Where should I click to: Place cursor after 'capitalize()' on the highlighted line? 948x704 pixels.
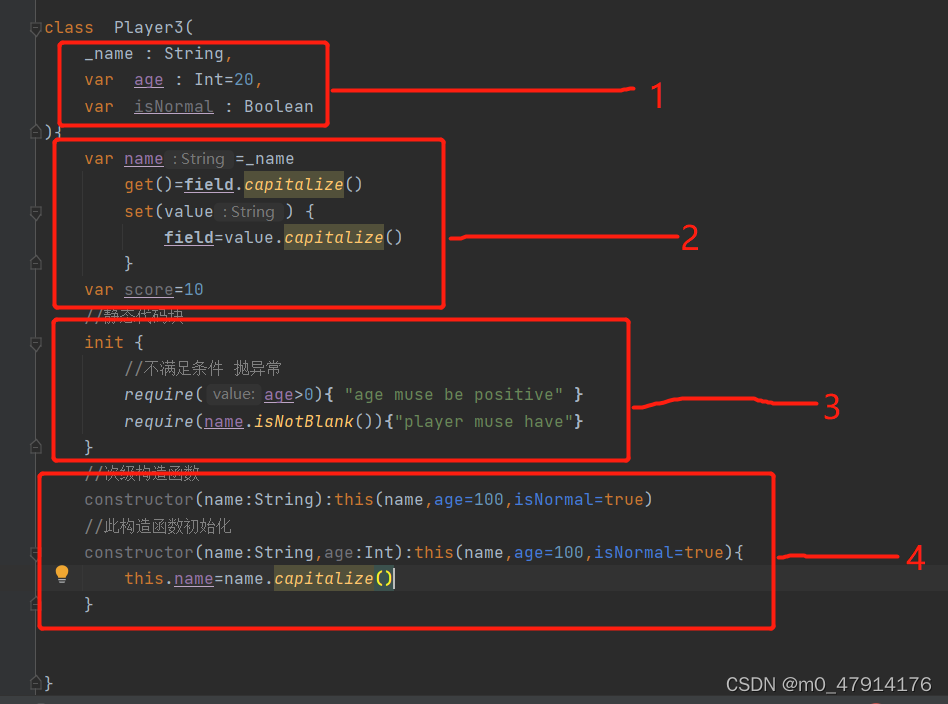pyautogui.click(x=394, y=579)
